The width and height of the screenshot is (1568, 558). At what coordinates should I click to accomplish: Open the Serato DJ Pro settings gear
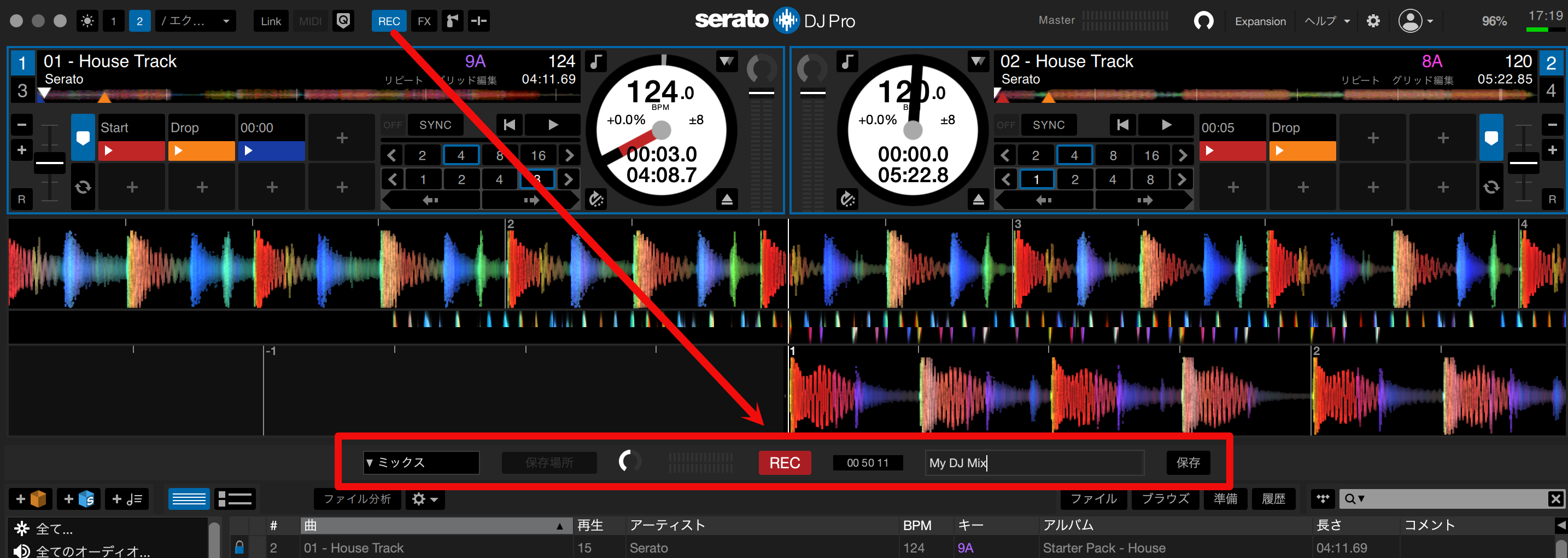click(x=1373, y=20)
